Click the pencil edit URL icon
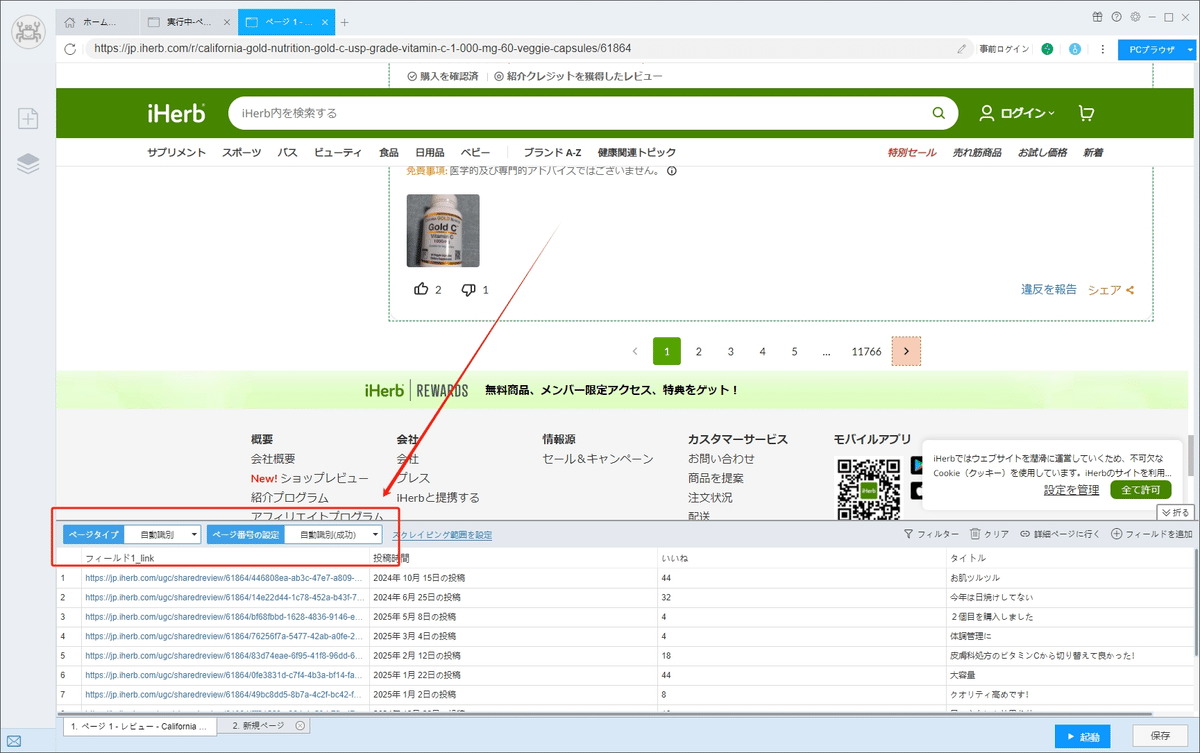Image resolution: width=1200 pixels, height=753 pixels. pyautogui.click(x=962, y=48)
